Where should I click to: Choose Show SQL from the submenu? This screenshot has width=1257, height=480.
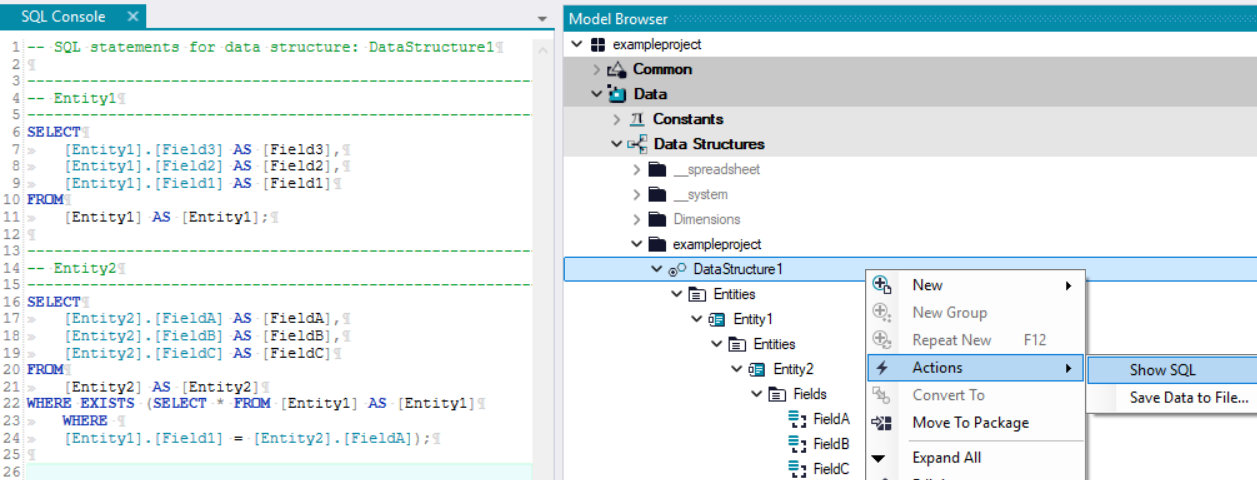[x=1162, y=370]
